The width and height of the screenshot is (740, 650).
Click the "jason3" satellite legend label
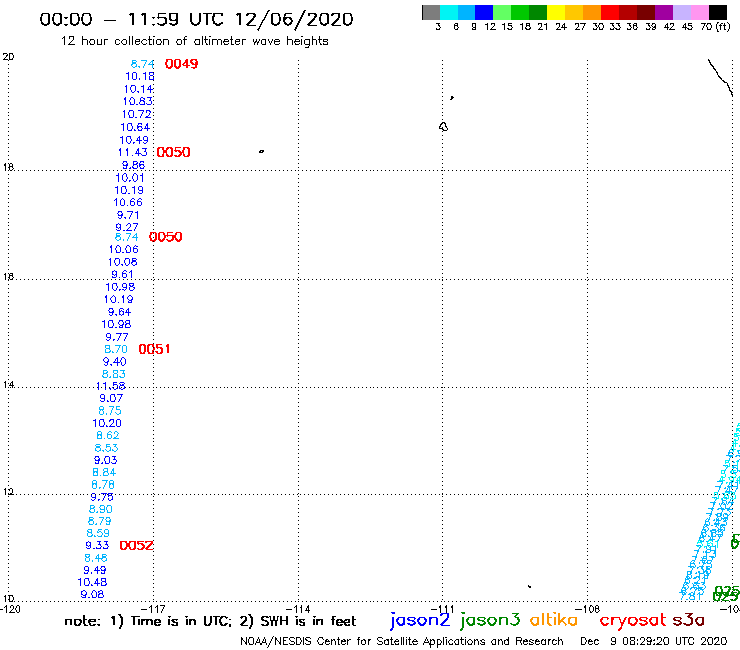pyautogui.click(x=490, y=621)
